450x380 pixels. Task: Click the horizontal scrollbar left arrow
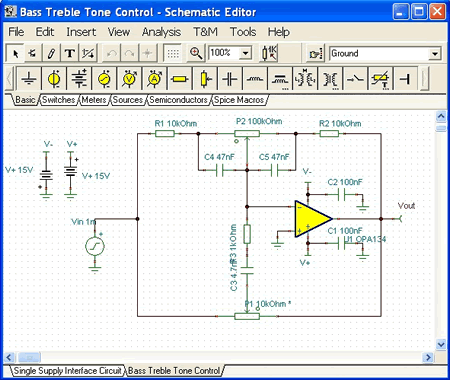click(x=9, y=358)
